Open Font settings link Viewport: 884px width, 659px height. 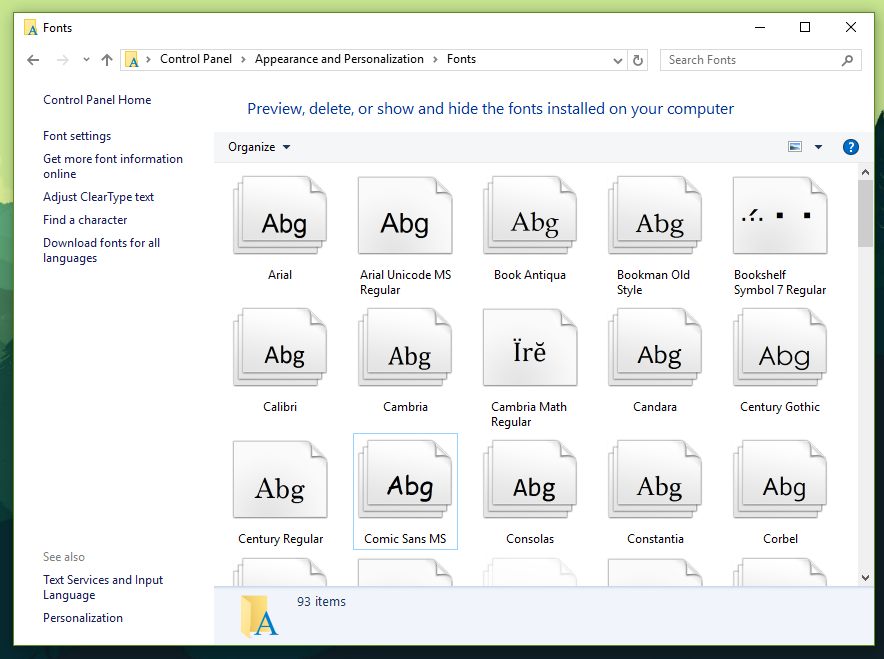click(77, 136)
